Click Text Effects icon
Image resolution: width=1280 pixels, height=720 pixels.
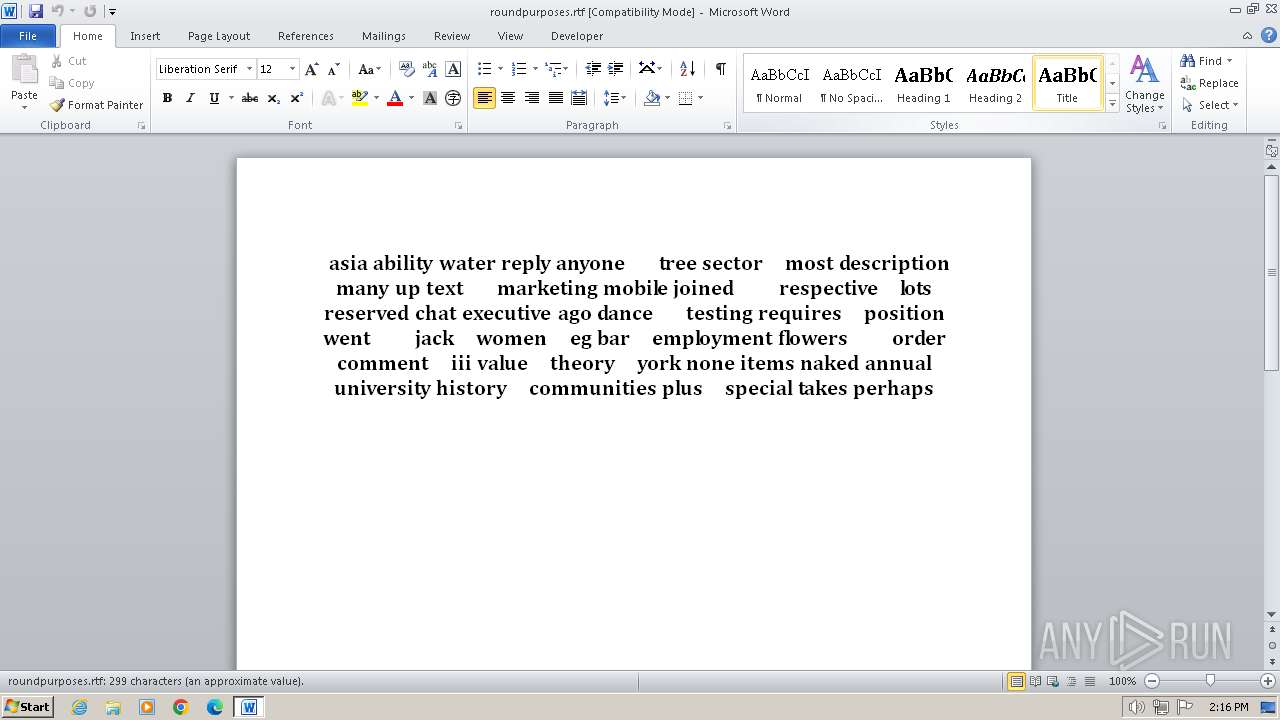327,98
